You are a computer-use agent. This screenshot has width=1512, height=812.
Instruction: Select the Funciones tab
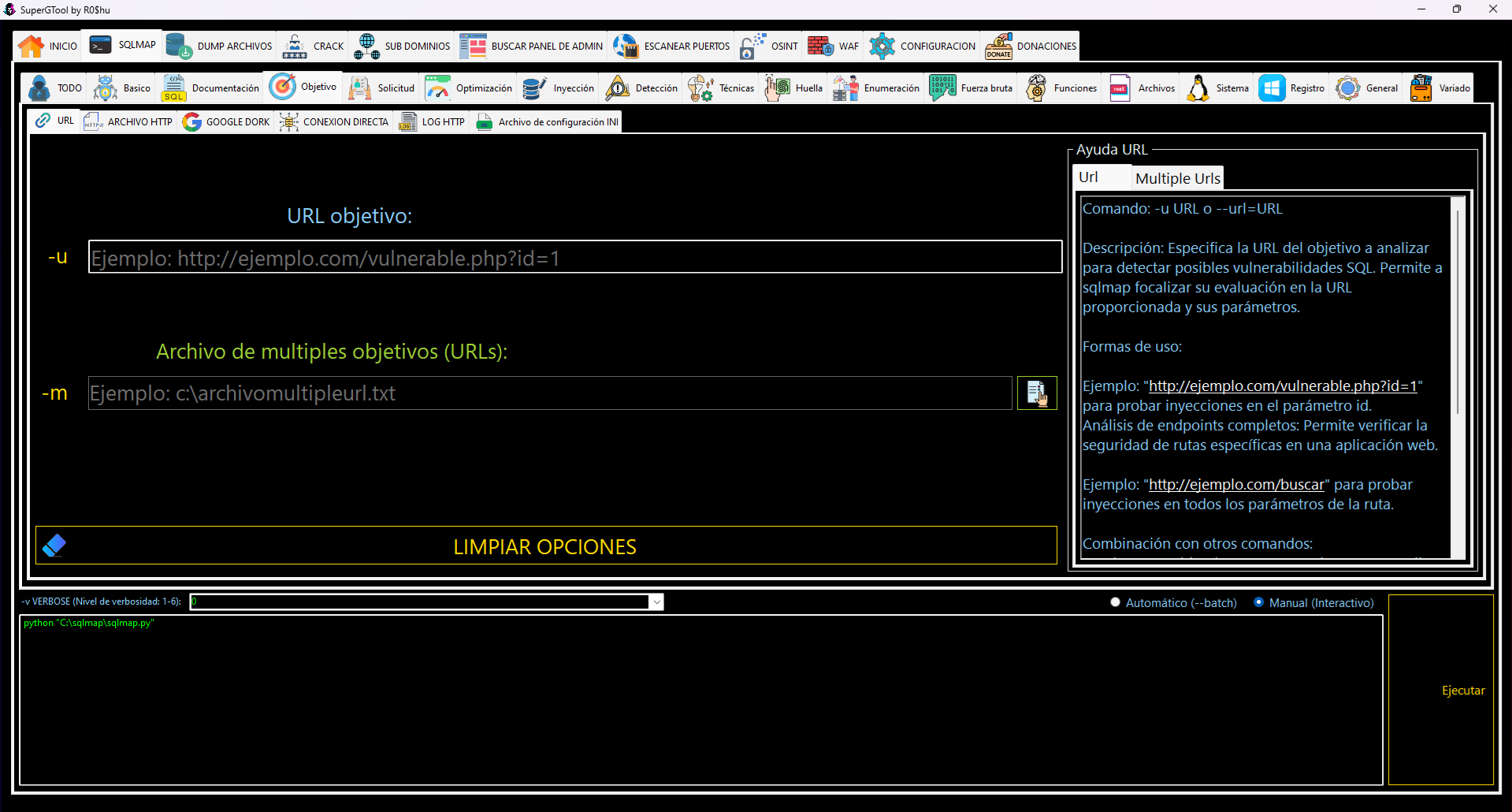click(1060, 88)
